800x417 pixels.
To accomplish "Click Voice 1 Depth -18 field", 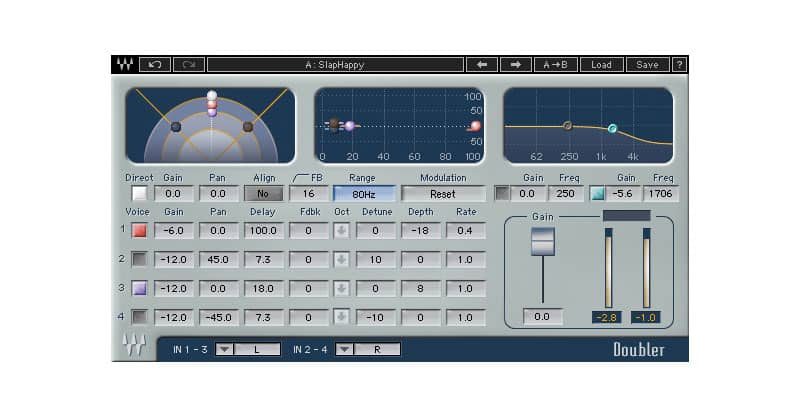I will 420,231.
